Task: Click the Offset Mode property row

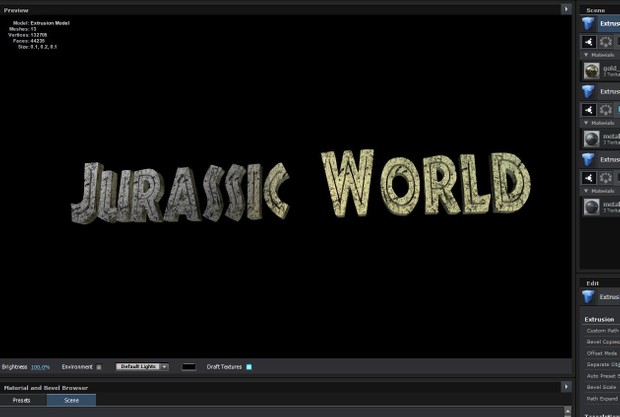Action: [x=600, y=353]
